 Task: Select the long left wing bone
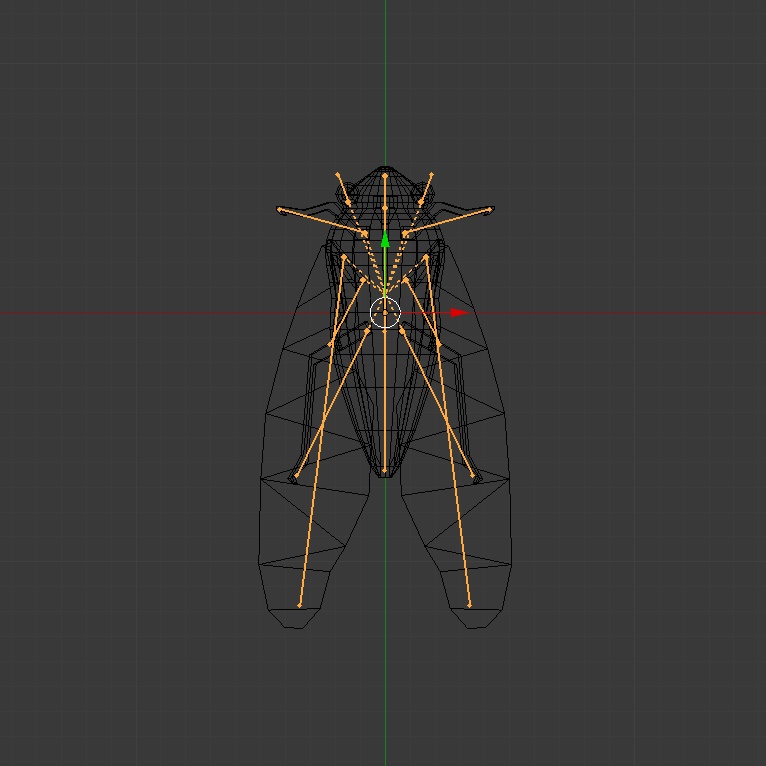click(x=321, y=431)
